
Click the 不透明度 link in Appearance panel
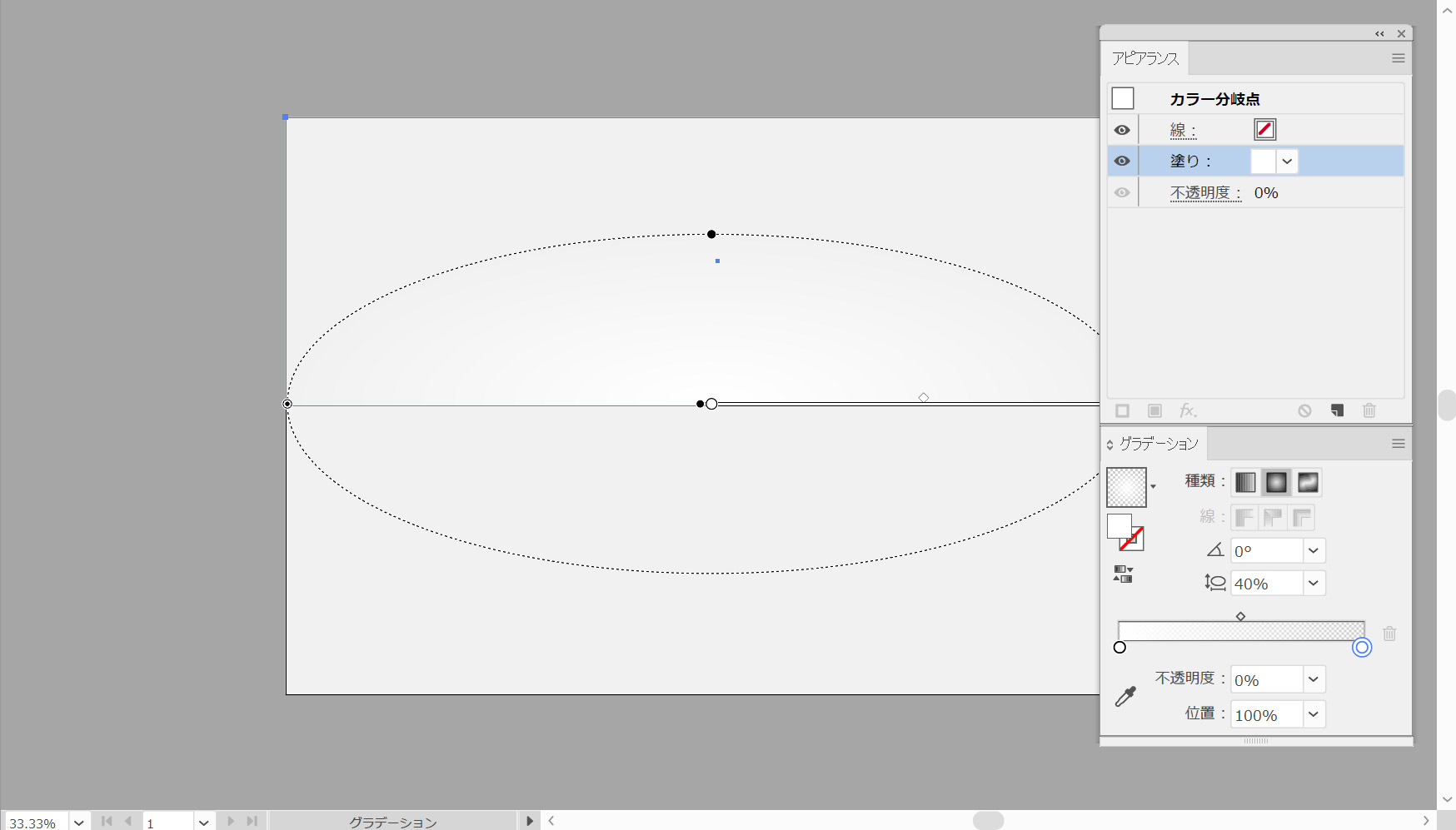[x=1204, y=193]
